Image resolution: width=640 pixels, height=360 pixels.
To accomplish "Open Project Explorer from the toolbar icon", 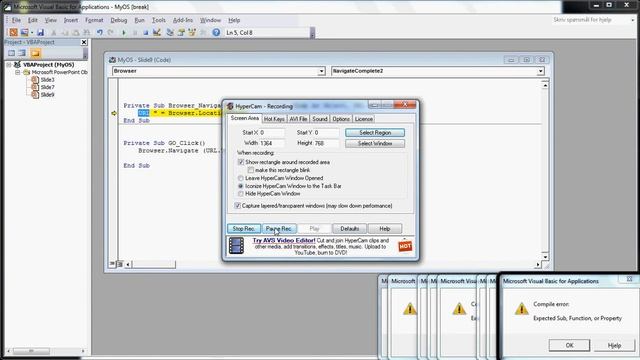I will click(x=170, y=32).
